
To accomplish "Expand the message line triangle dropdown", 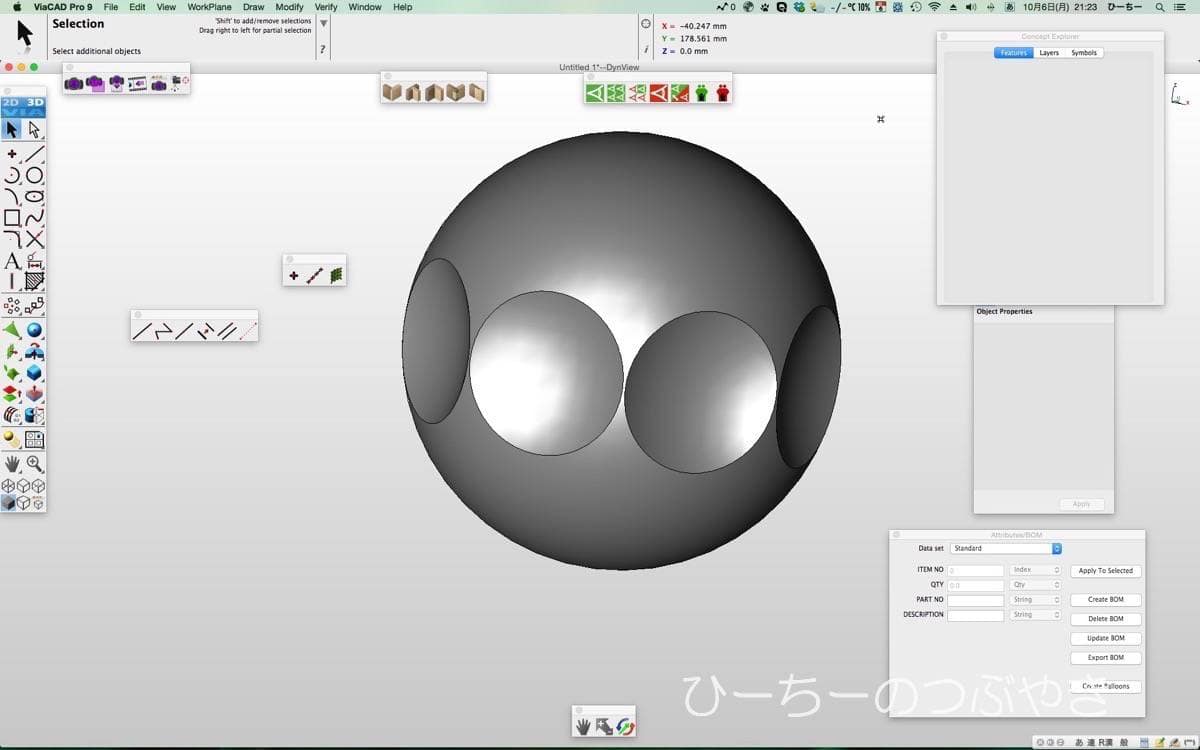I will 323,23.
